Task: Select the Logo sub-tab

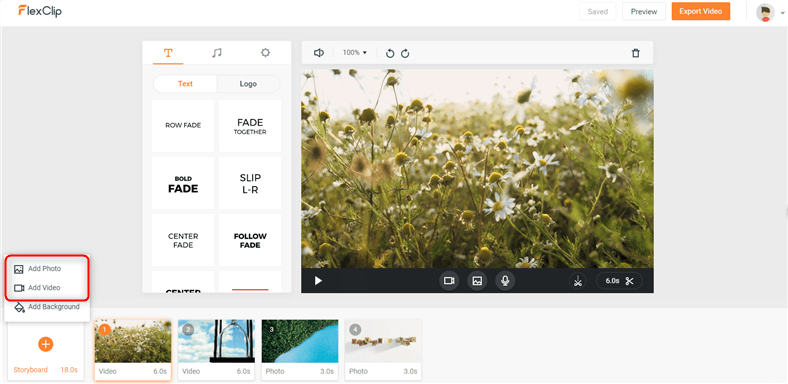Action: [x=248, y=84]
